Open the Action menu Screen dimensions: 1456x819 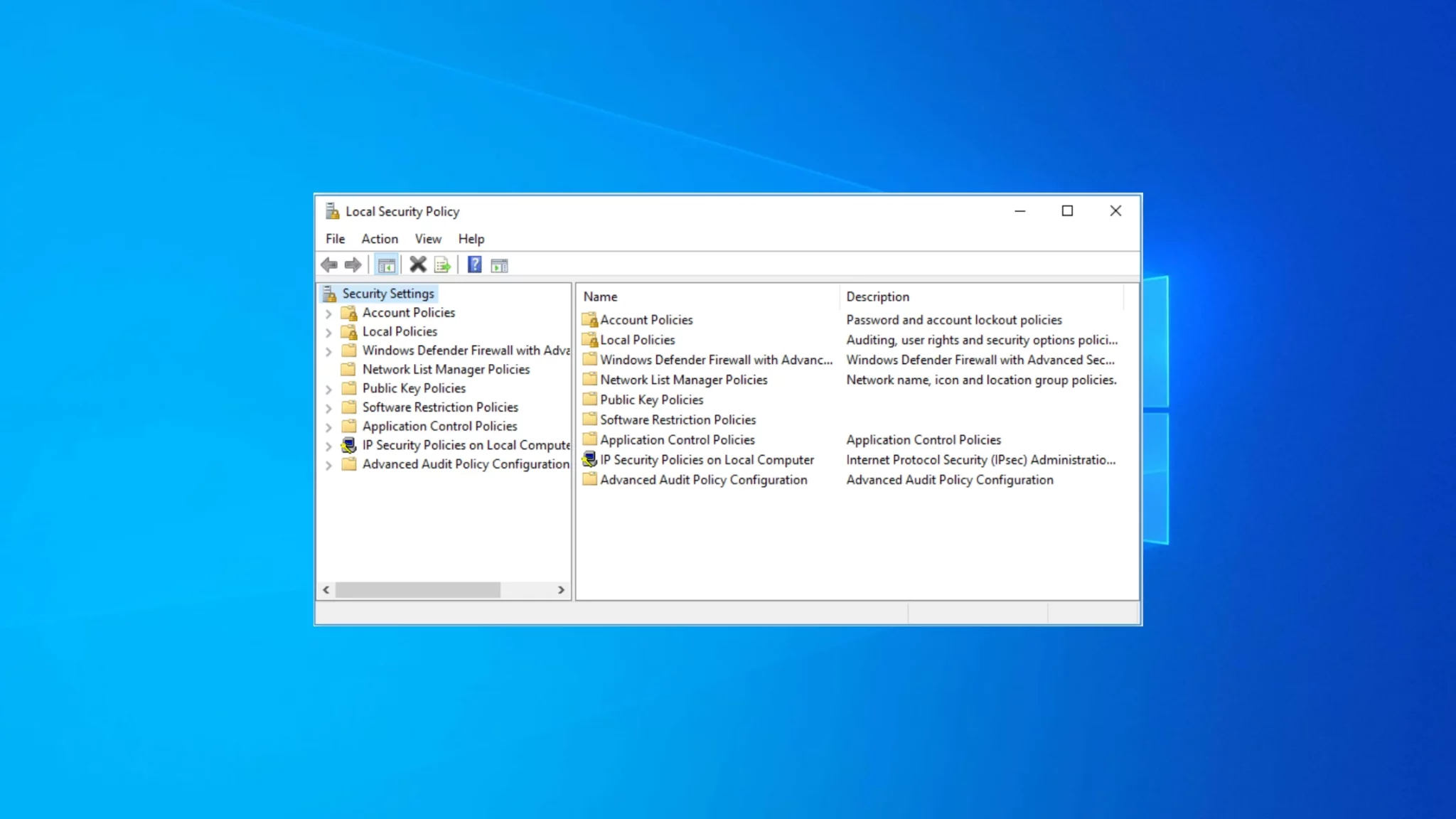(x=379, y=239)
